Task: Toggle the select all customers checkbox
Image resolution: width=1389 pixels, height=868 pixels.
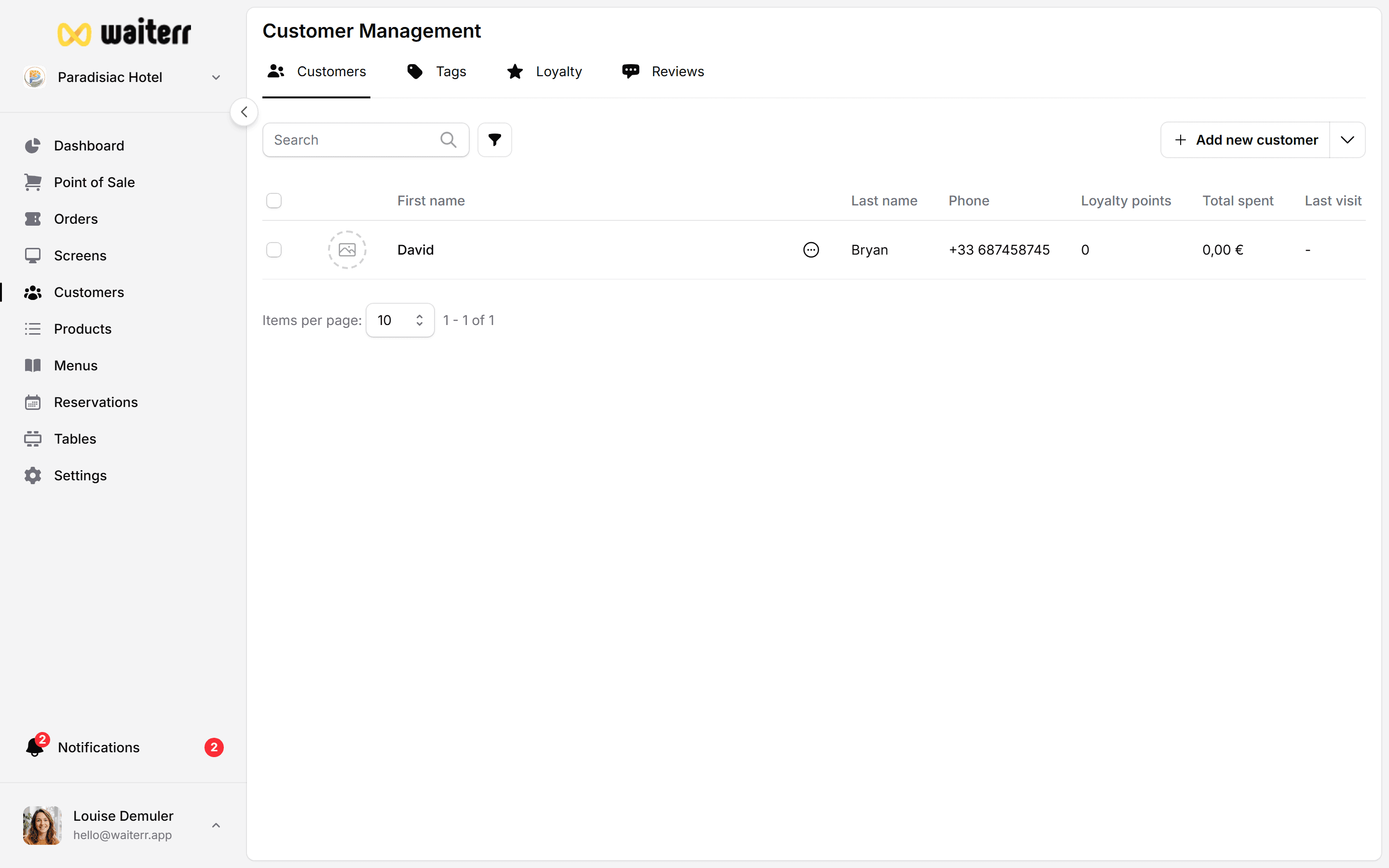Action: [x=274, y=201]
